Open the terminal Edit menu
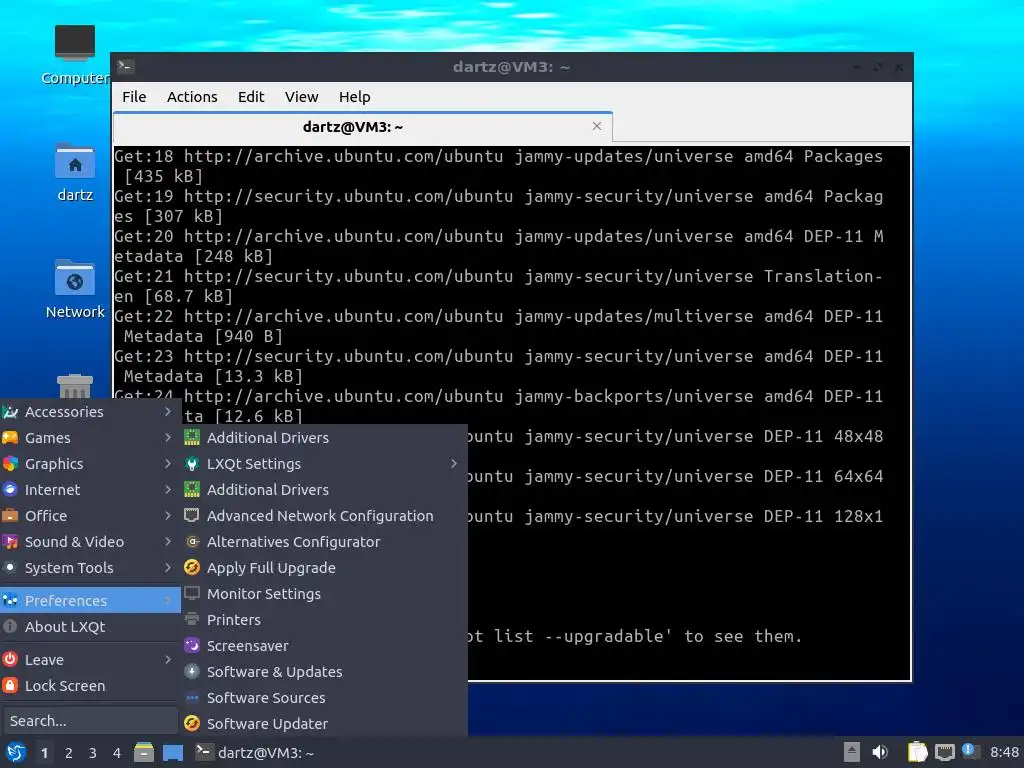This screenshot has height=768, width=1024. coord(251,97)
